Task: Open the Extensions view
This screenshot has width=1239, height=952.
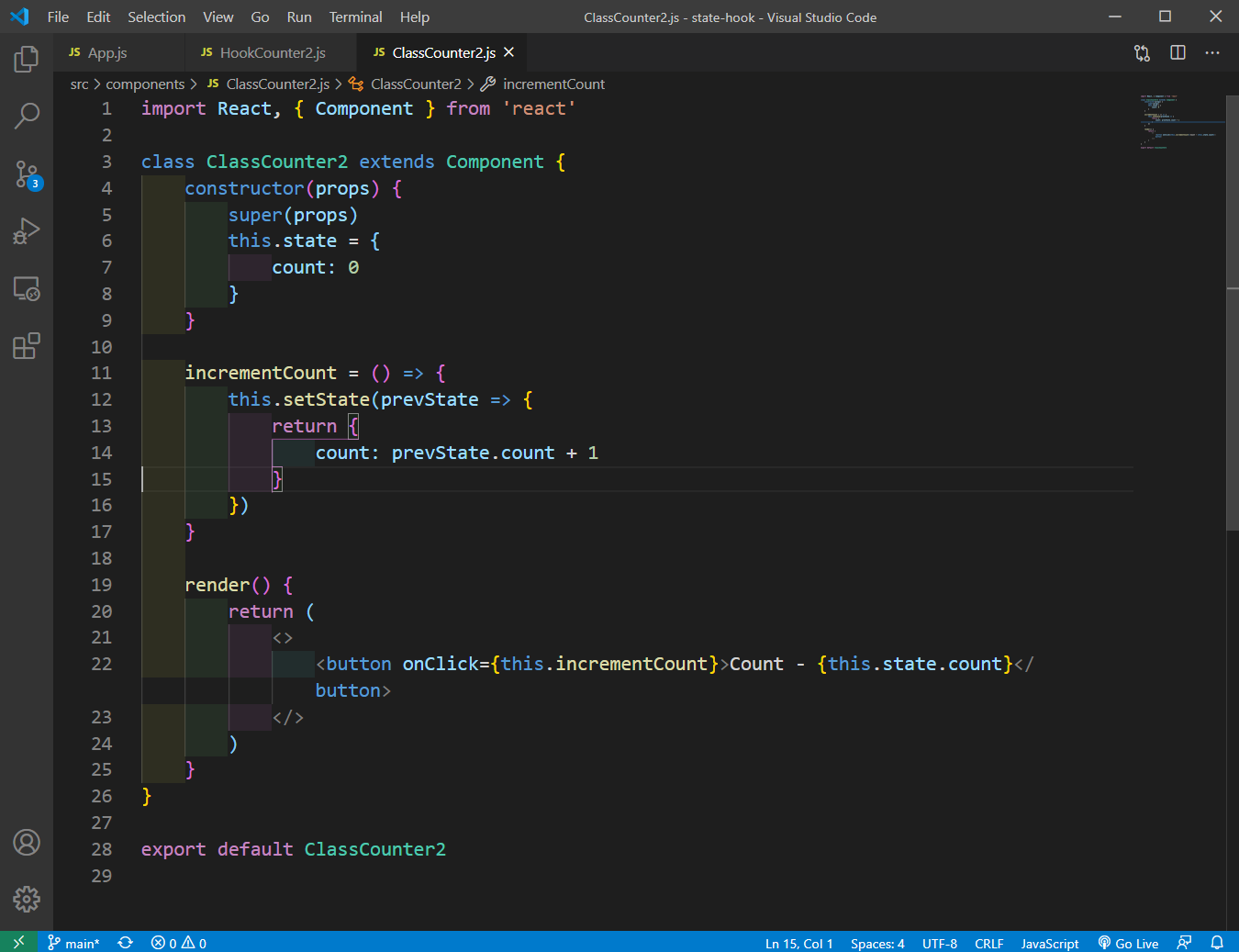Action: click(27, 346)
